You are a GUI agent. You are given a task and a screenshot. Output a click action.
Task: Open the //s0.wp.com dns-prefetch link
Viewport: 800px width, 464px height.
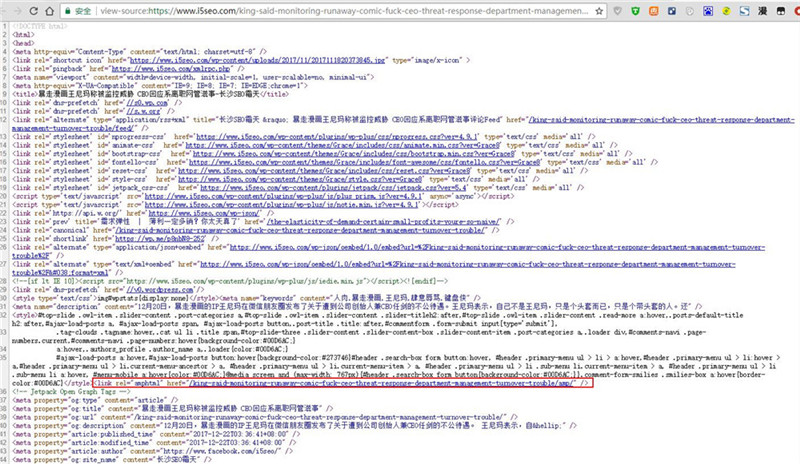[x=147, y=103]
